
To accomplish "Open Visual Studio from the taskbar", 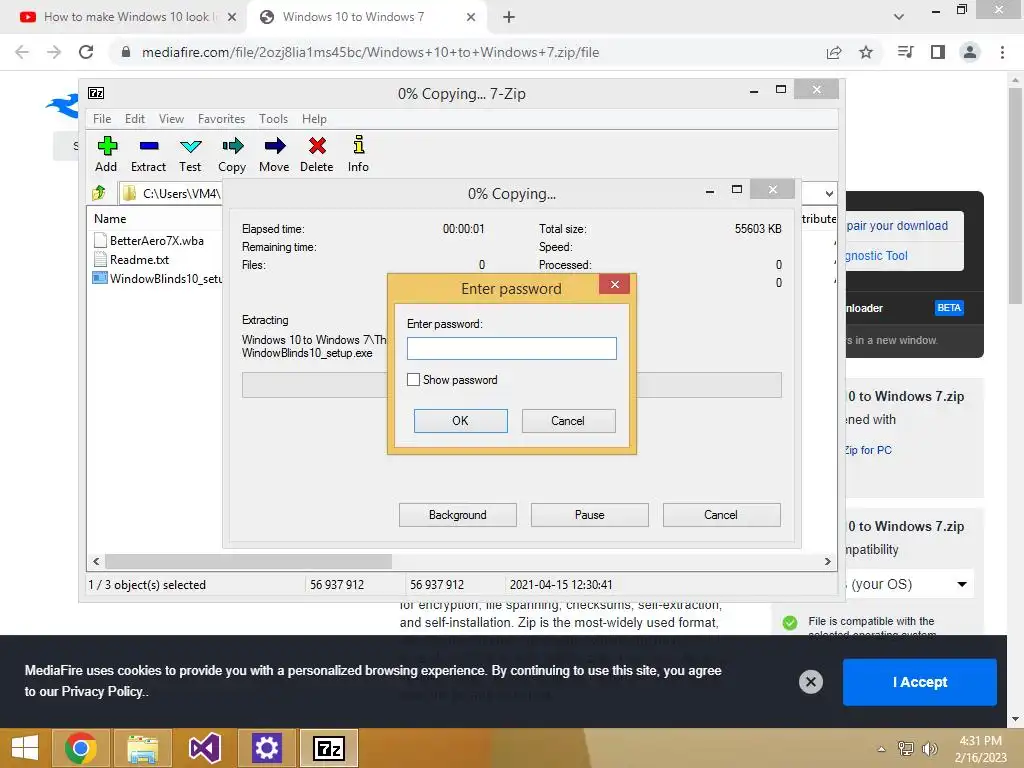I will pyautogui.click(x=204, y=748).
